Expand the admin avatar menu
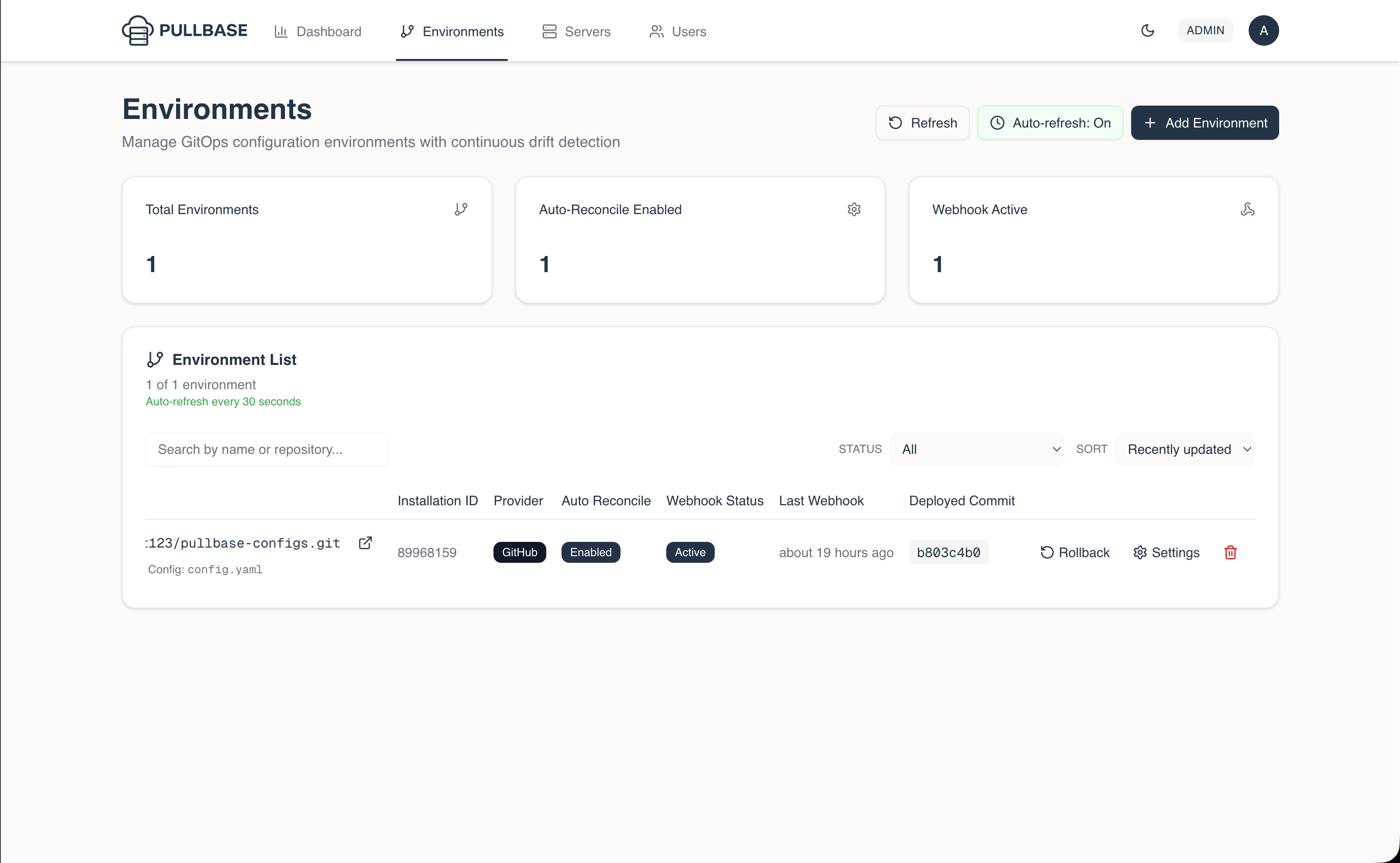 [1263, 30]
